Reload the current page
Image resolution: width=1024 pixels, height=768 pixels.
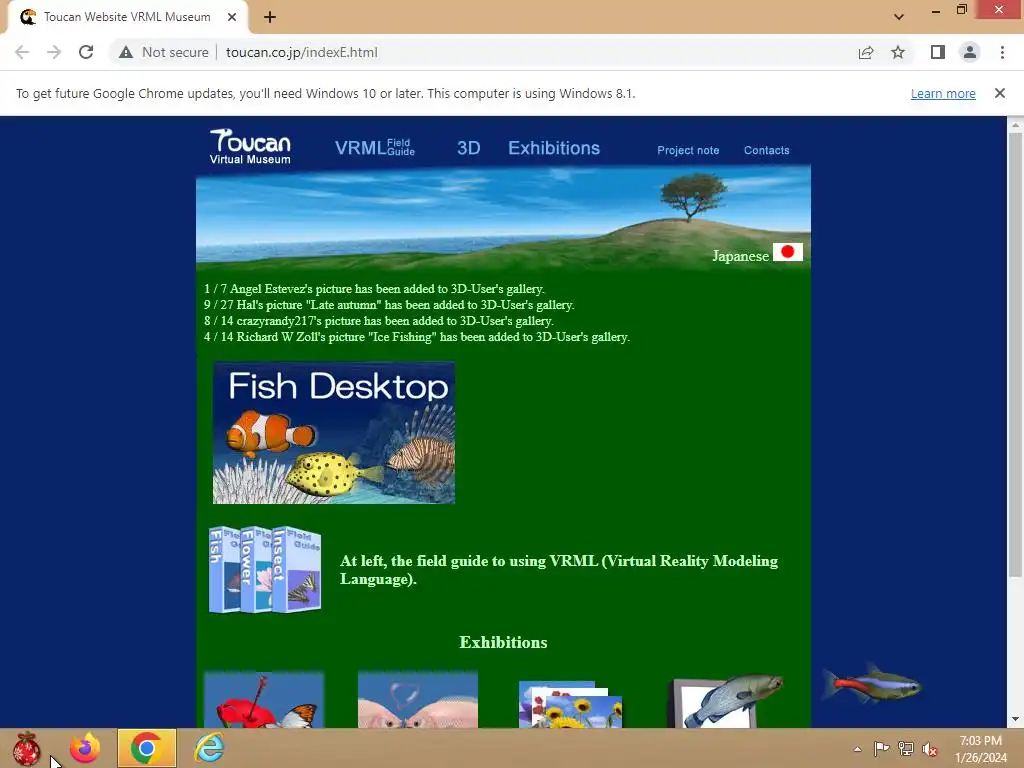[86, 52]
